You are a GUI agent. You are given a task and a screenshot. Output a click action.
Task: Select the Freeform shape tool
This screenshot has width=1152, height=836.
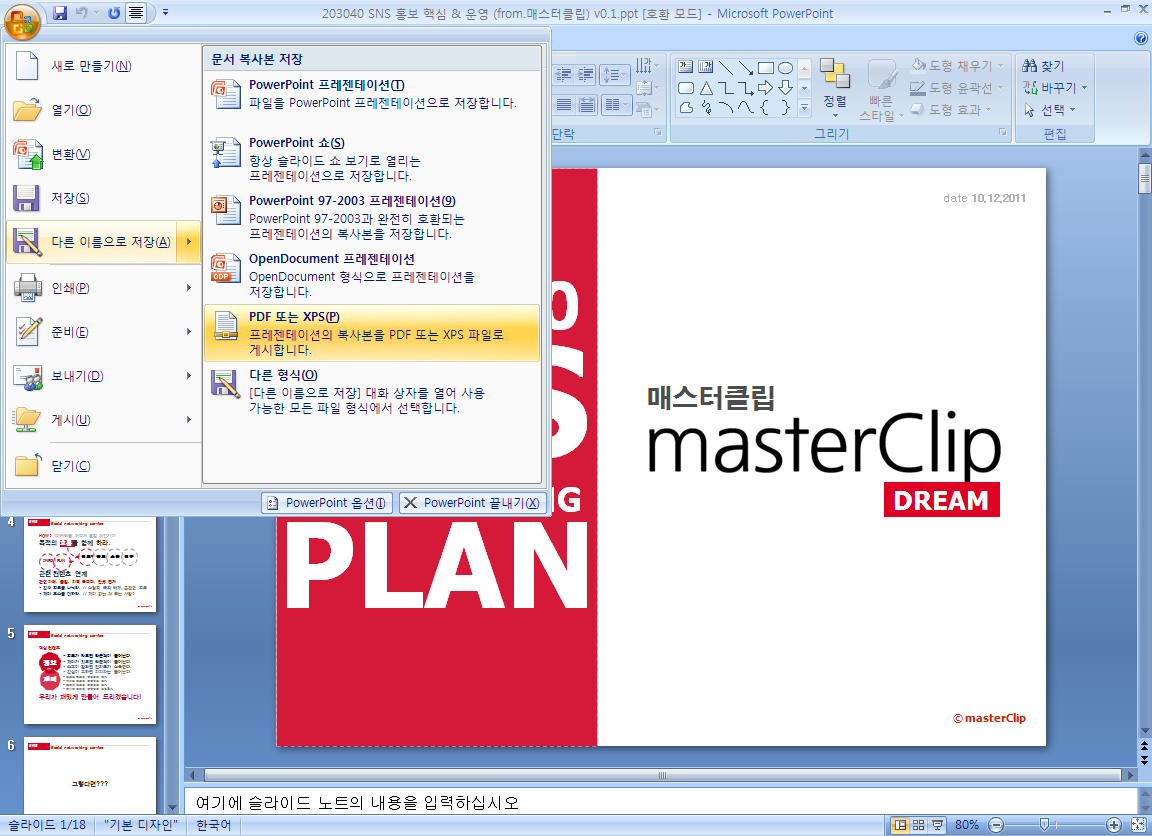685,108
